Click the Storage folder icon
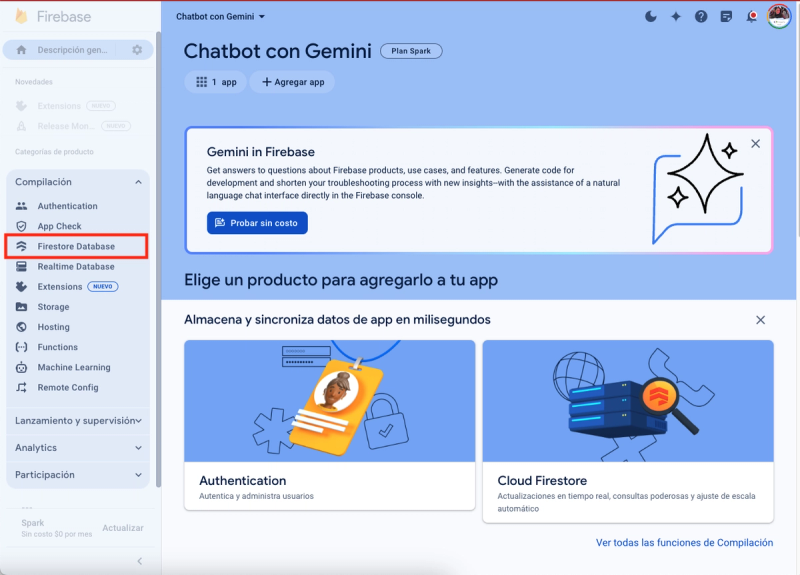The image size is (800, 575). (x=21, y=307)
